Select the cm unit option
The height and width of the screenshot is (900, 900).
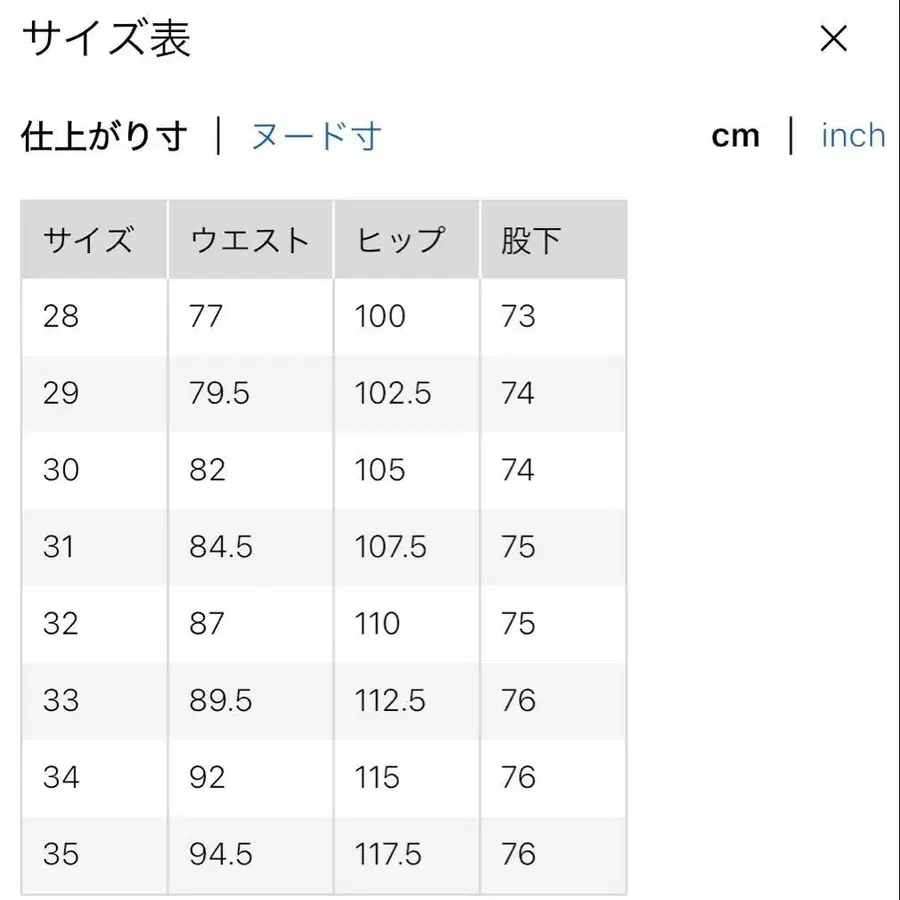pos(736,136)
